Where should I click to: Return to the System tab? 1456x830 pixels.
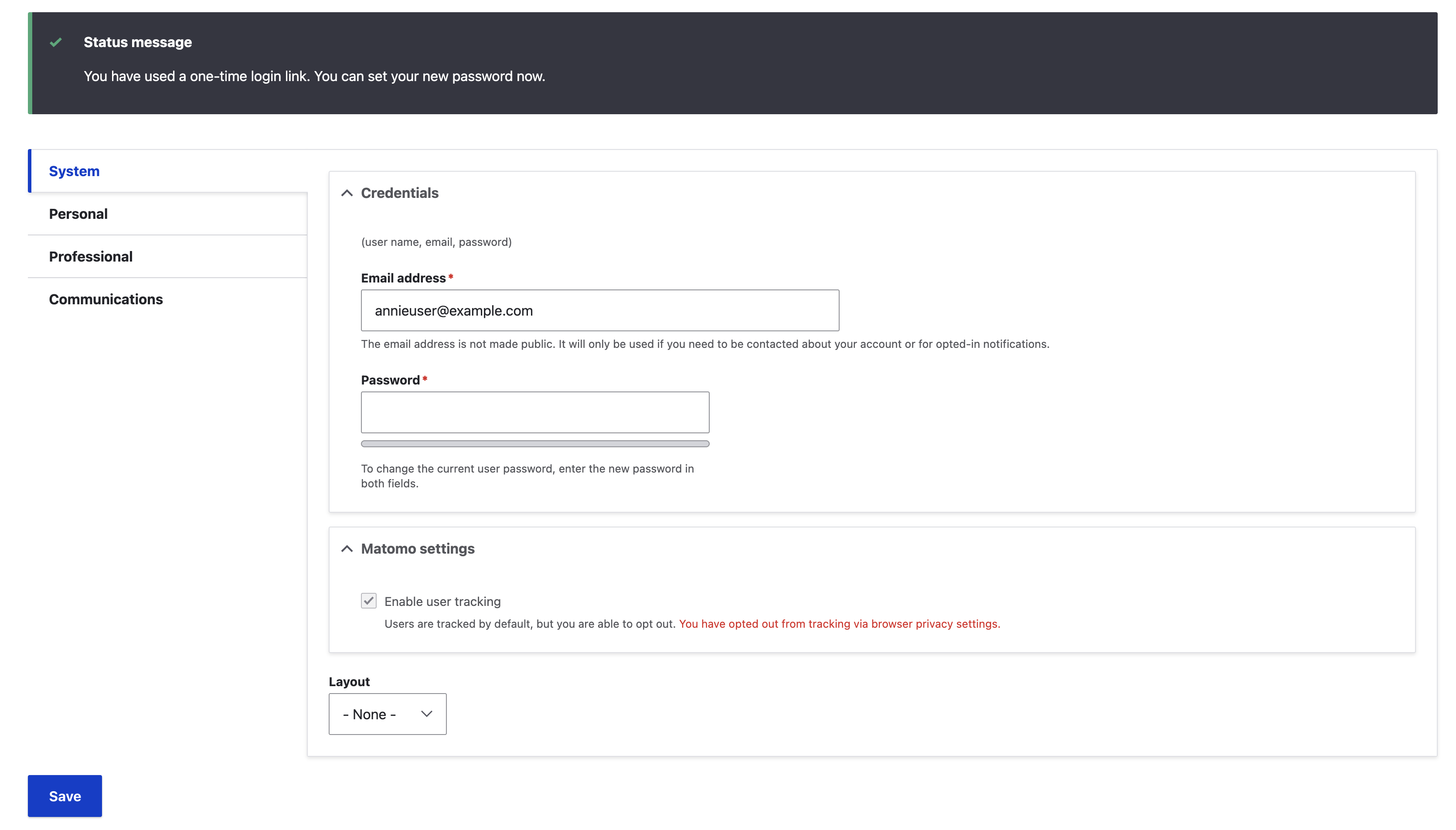click(74, 170)
